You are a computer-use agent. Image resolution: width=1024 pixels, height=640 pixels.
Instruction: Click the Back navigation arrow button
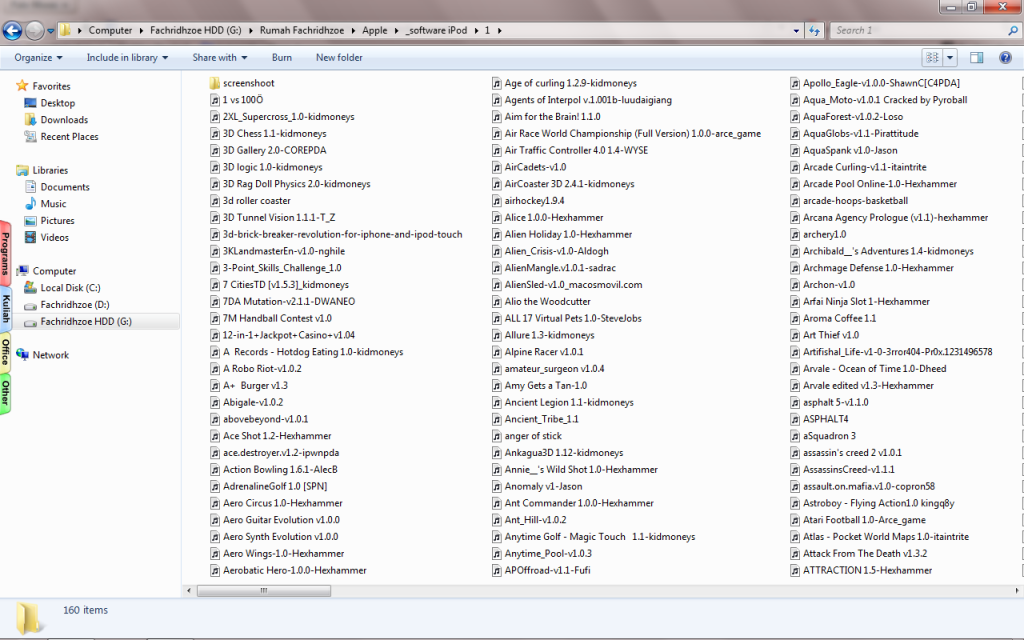[12, 30]
